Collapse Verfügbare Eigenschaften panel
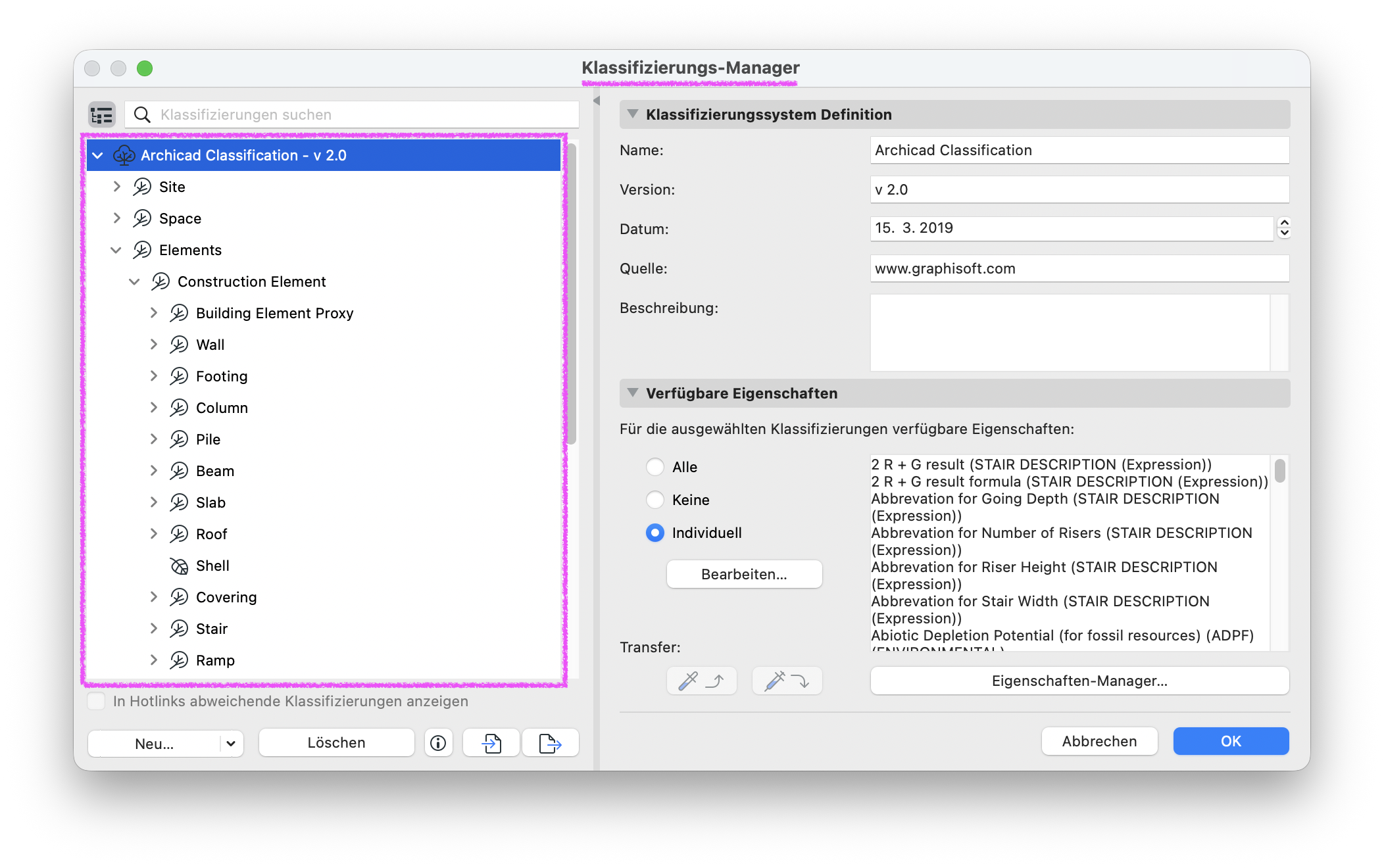 [x=633, y=393]
